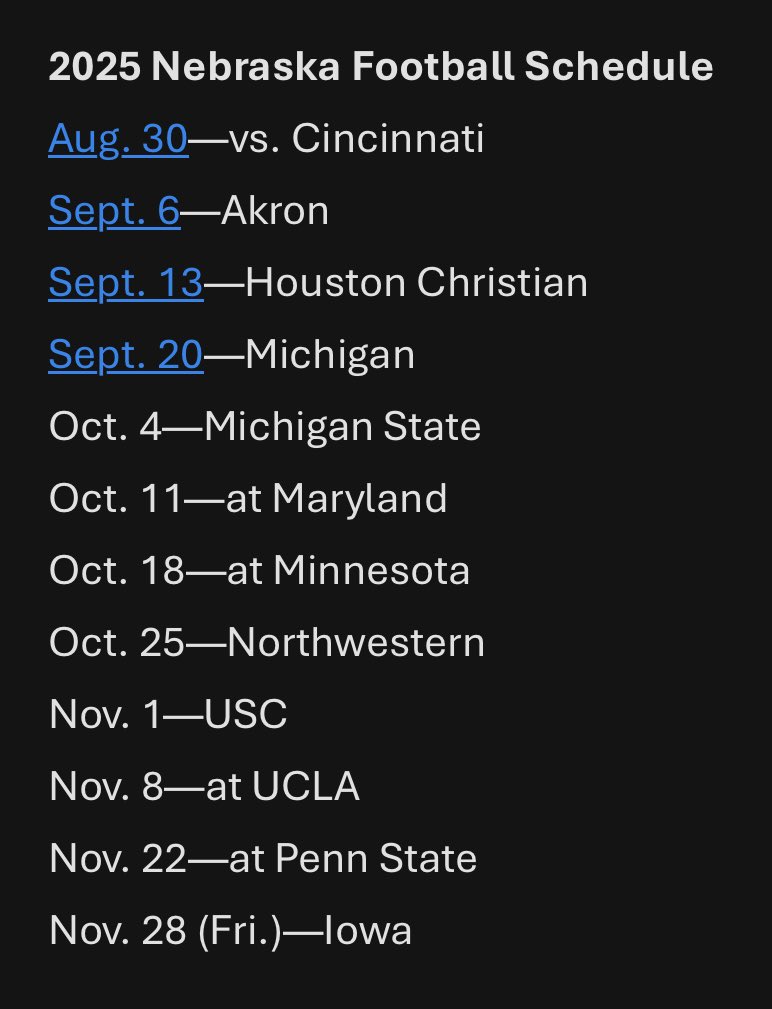Click the 'at Minnesota' game entry
772x1009 pixels.
348,571
